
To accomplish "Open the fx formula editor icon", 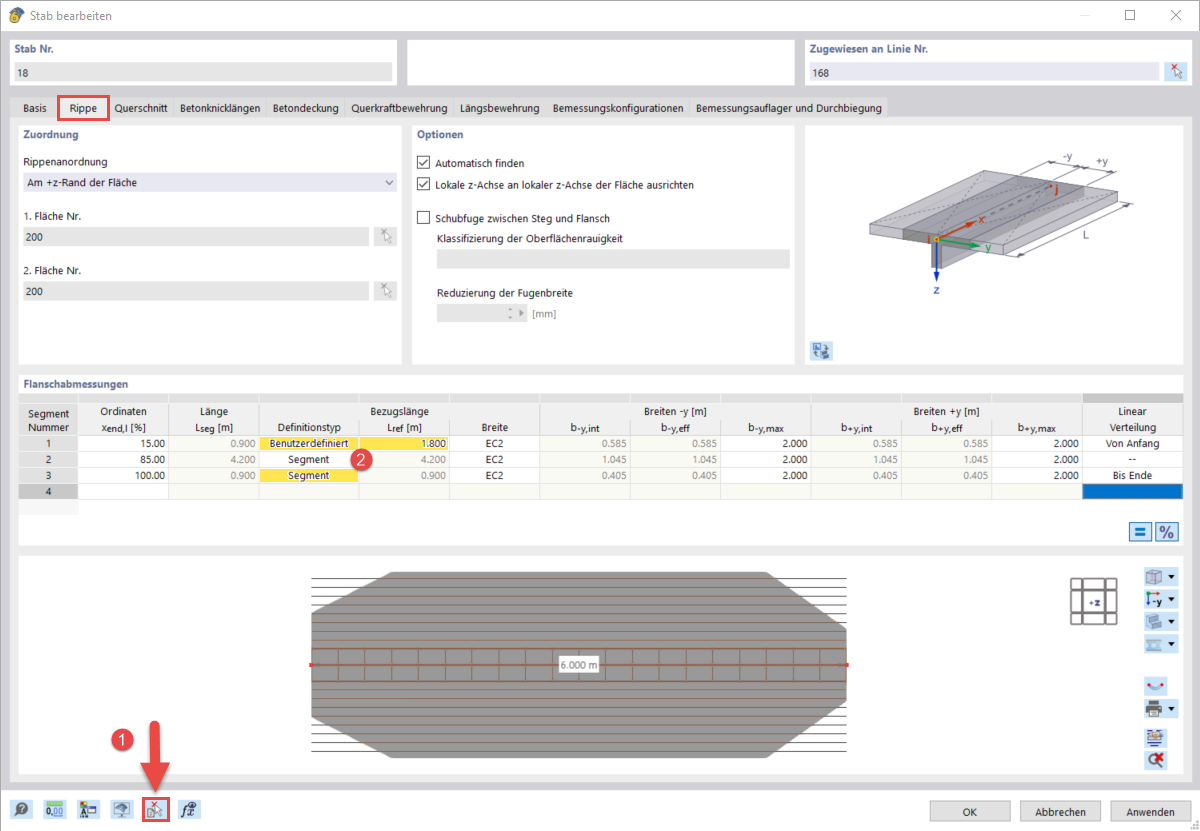I will [188, 809].
